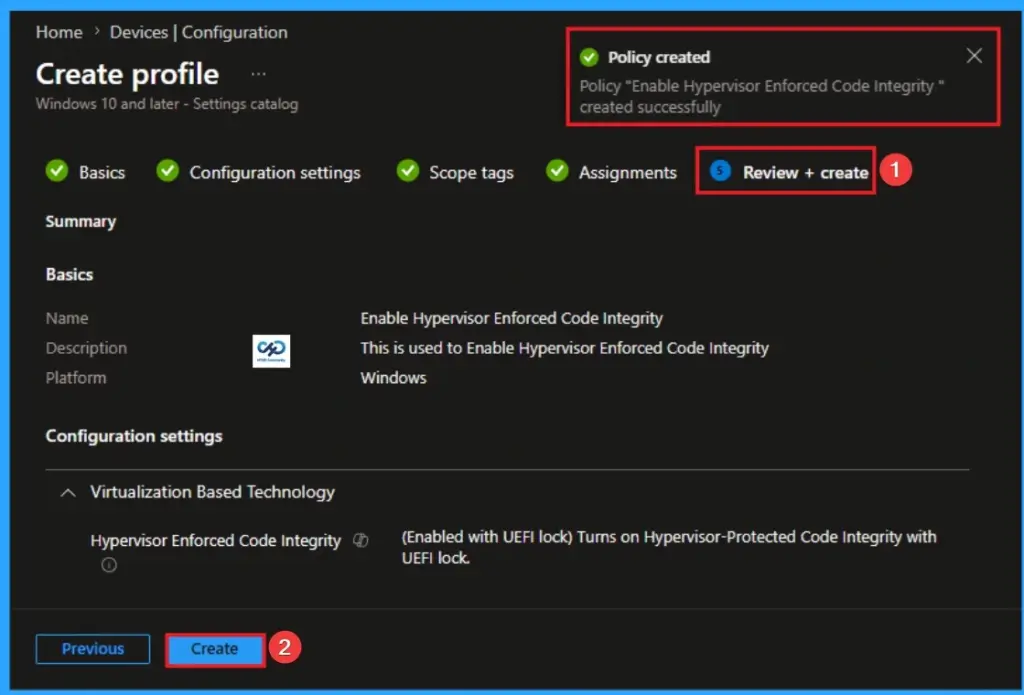Open the Home breadcrumb link
The width and height of the screenshot is (1024, 695).
coord(59,32)
